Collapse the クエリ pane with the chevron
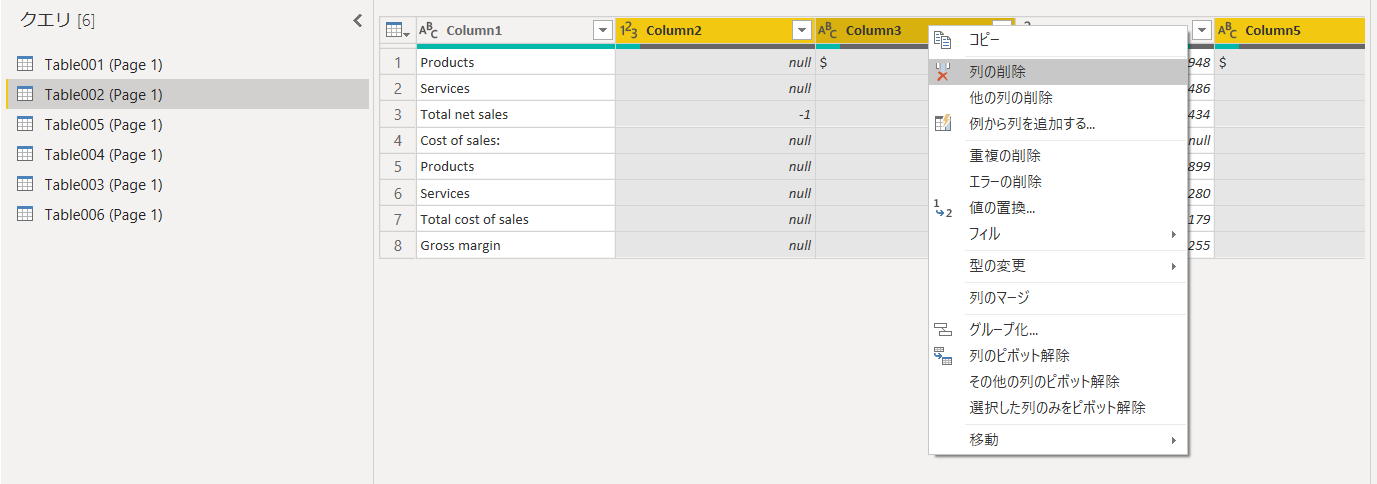This screenshot has width=1377, height=484. point(357,20)
